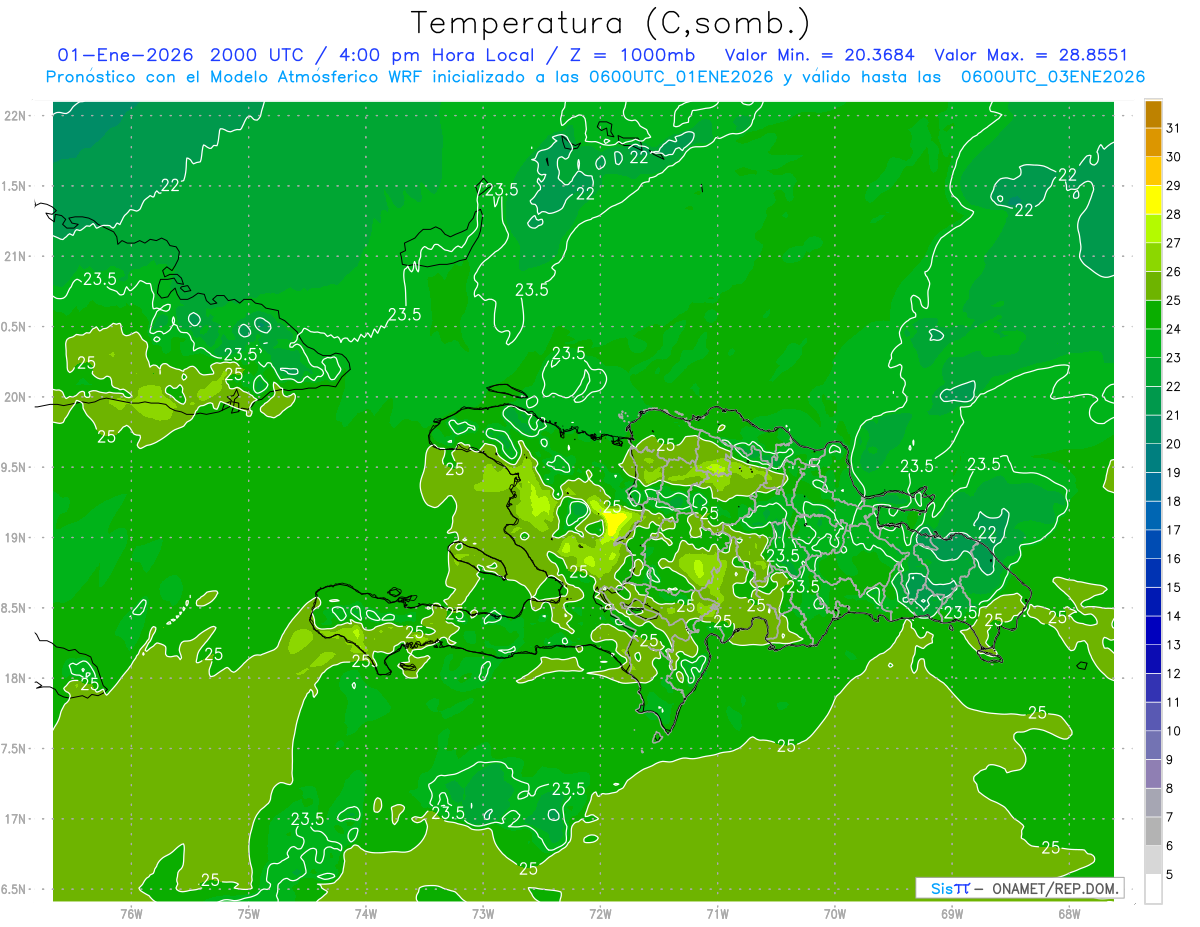Select the date text '01-Ene-2026'
Viewport: 1200px width, 927px height.
125,55
